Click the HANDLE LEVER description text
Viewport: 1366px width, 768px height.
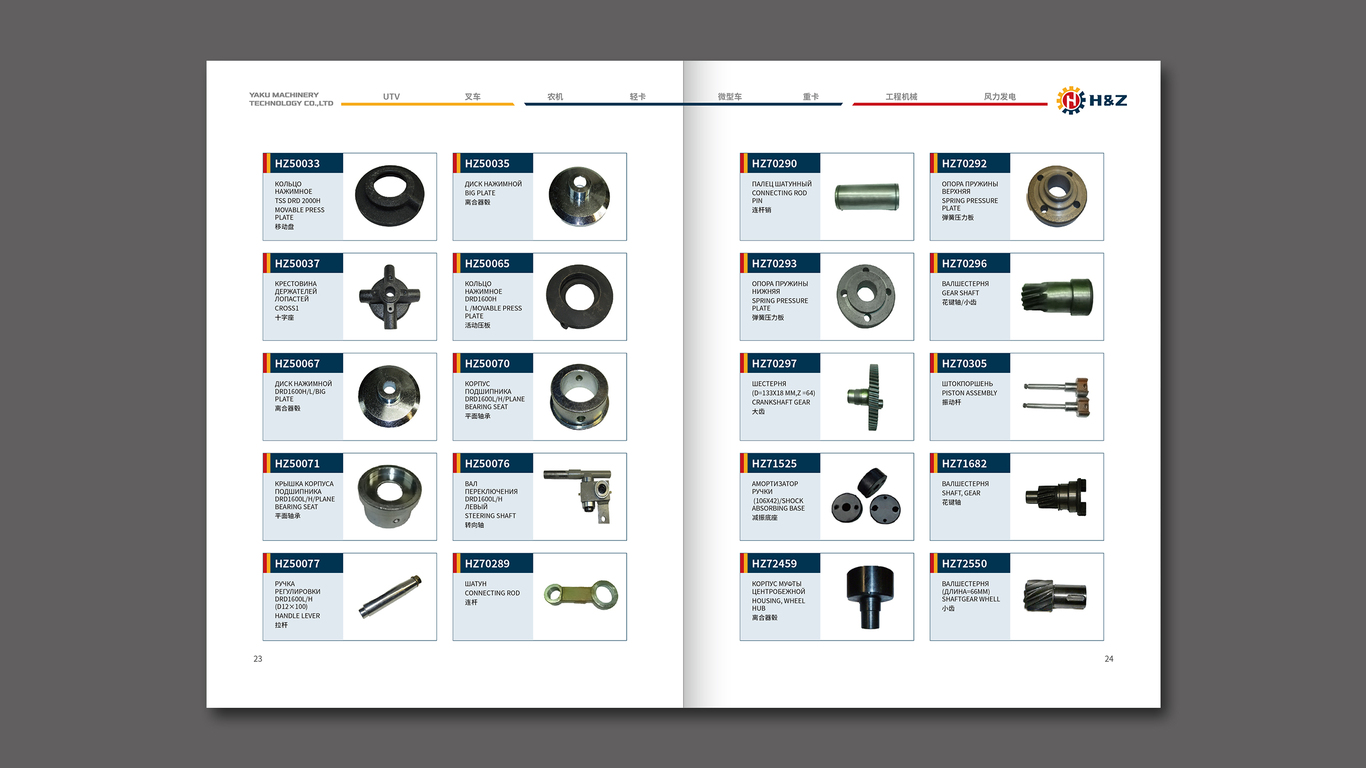point(297,616)
